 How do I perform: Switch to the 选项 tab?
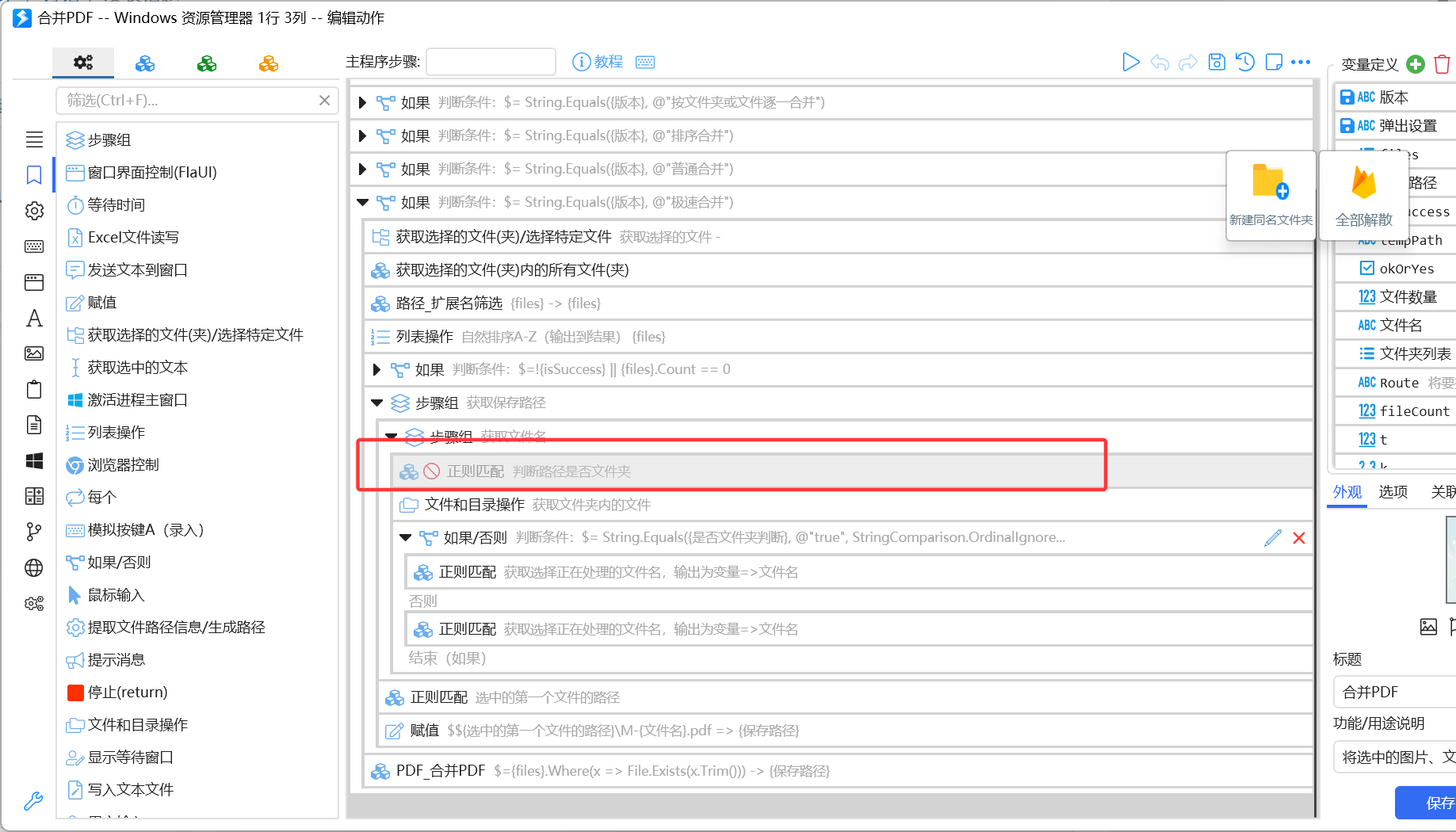coord(1393,492)
